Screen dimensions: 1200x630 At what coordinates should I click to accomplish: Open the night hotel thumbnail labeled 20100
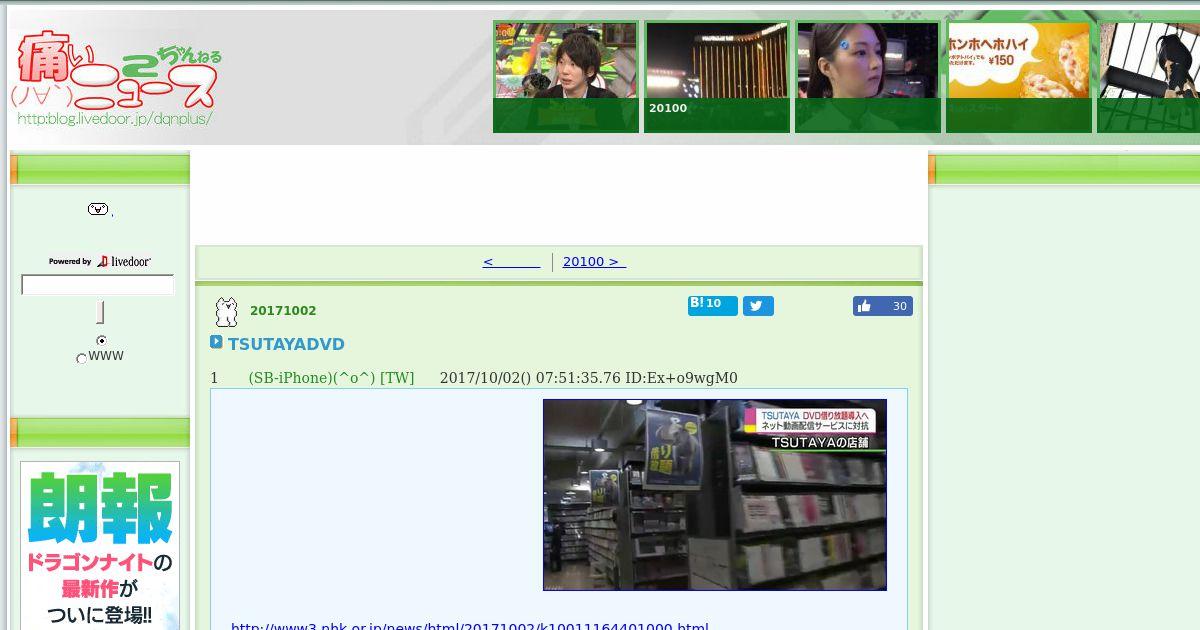(717, 77)
